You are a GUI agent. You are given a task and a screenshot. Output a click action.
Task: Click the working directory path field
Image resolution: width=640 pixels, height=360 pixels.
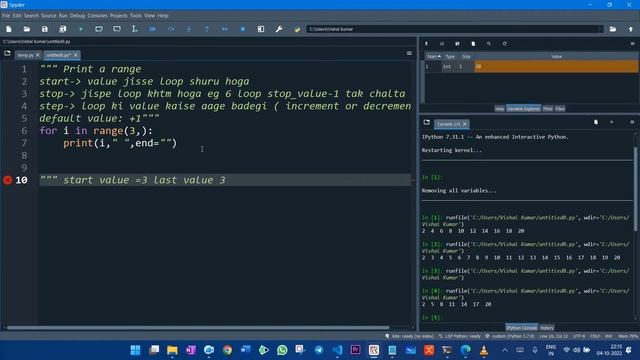click(x=454, y=29)
